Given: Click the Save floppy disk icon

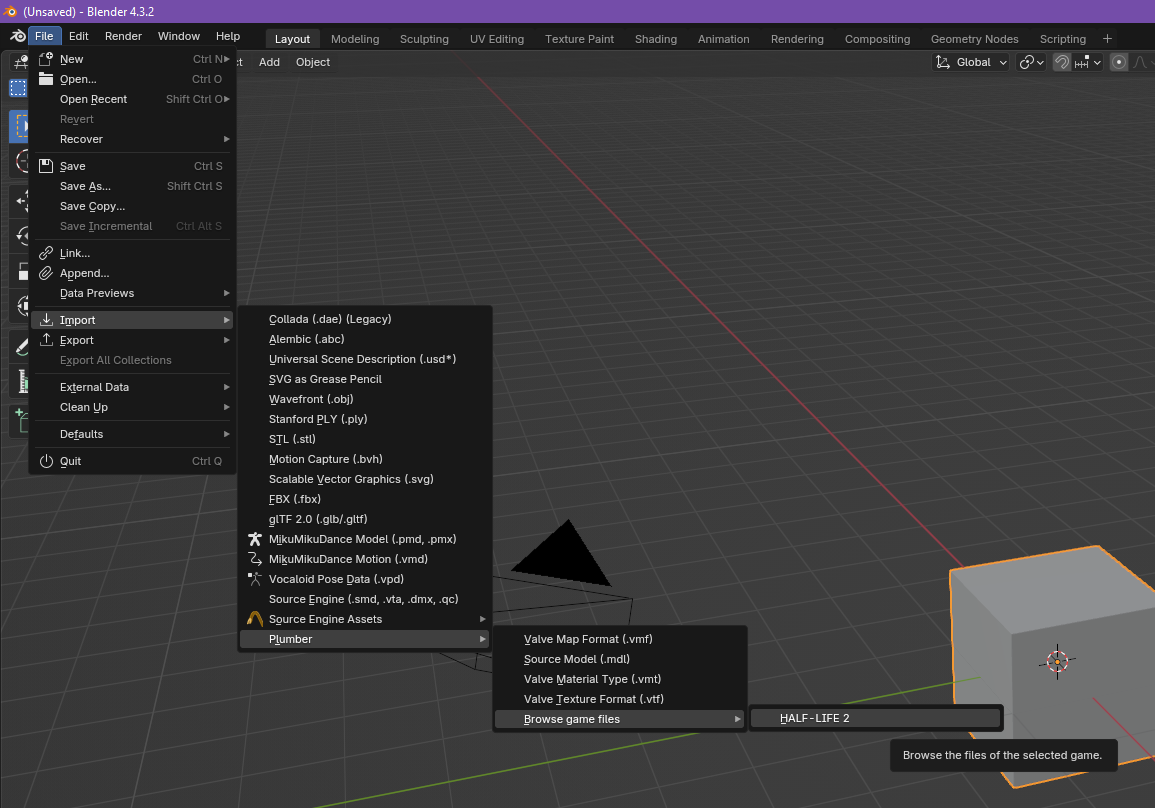Looking at the screenshot, I should tap(45, 166).
